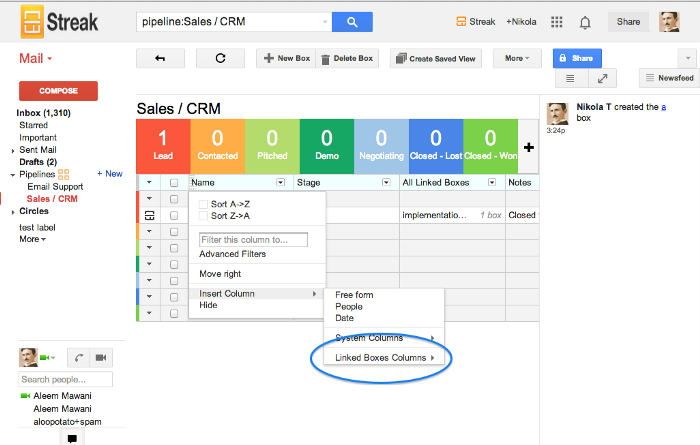
Task: Click the New Box button
Action: coord(286,58)
